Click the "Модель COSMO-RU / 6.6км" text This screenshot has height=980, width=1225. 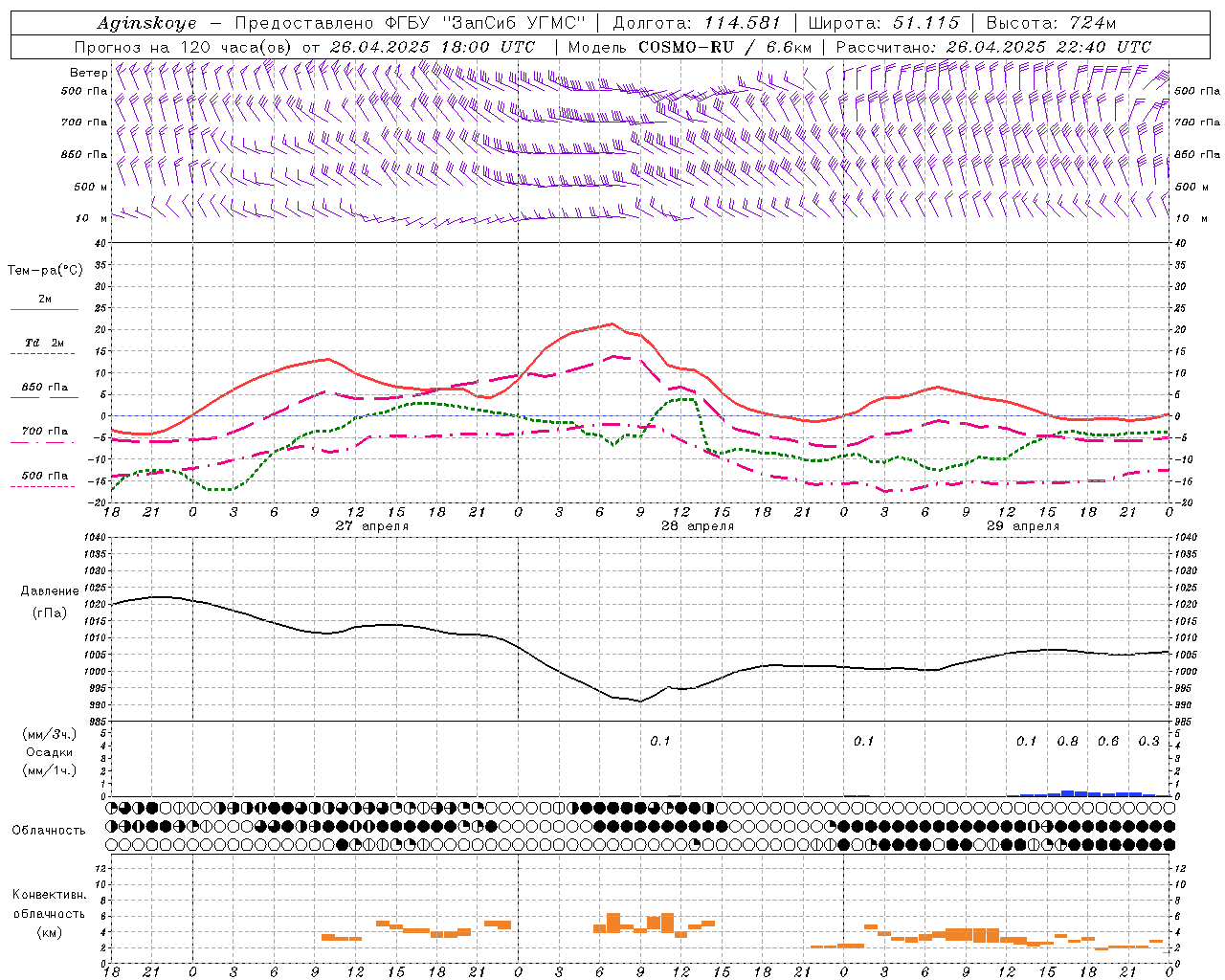click(690, 47)
